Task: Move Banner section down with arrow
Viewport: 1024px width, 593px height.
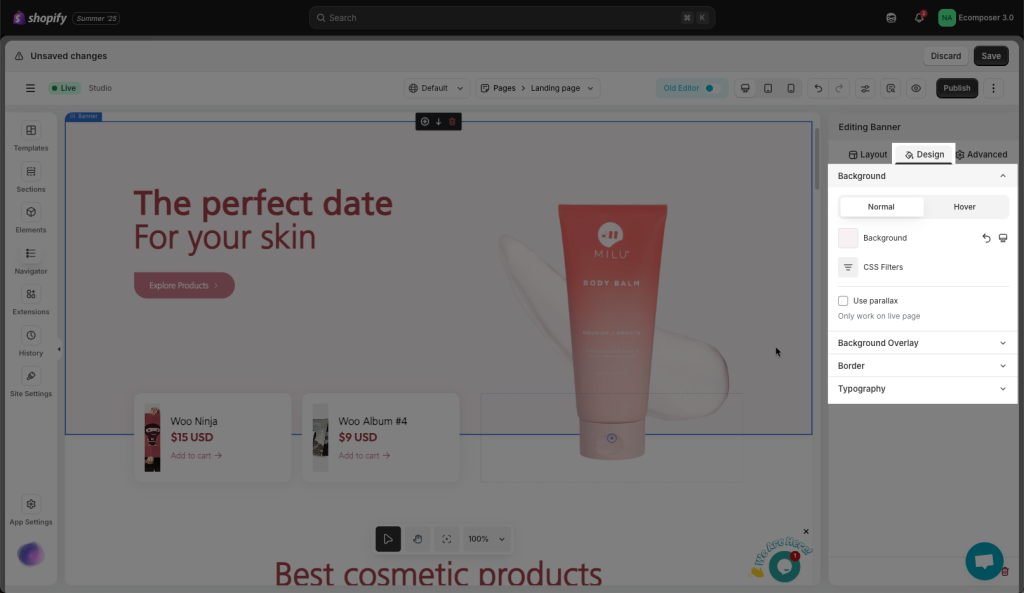Action: (x=438, y=121)
